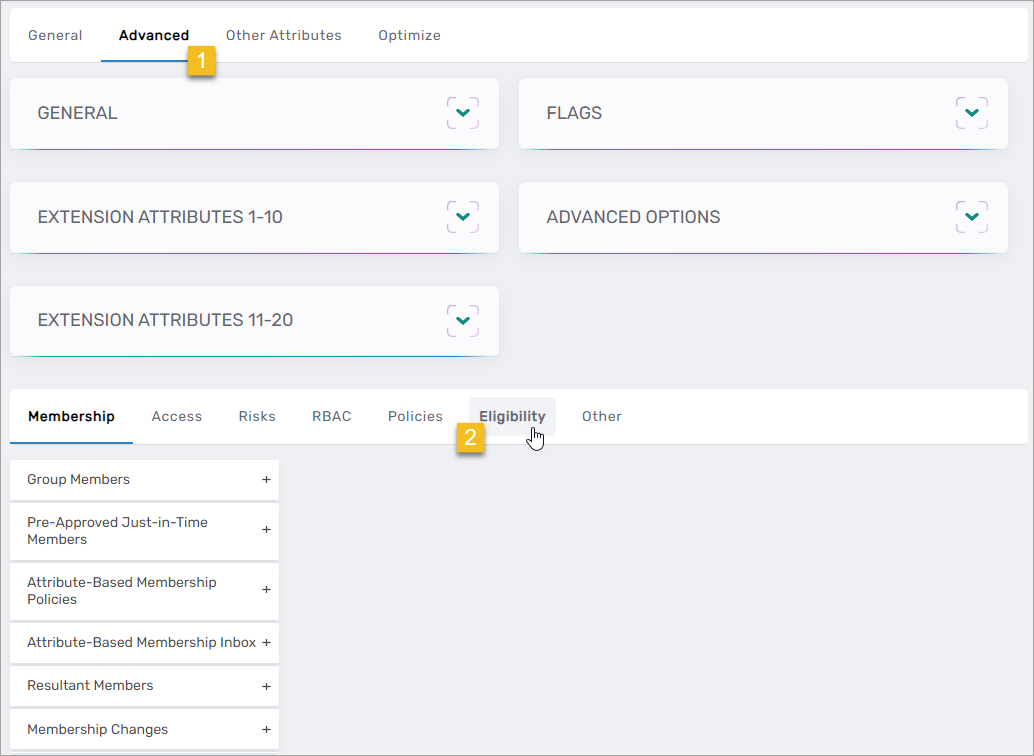Click plus icon for Membership Changes

266,730
